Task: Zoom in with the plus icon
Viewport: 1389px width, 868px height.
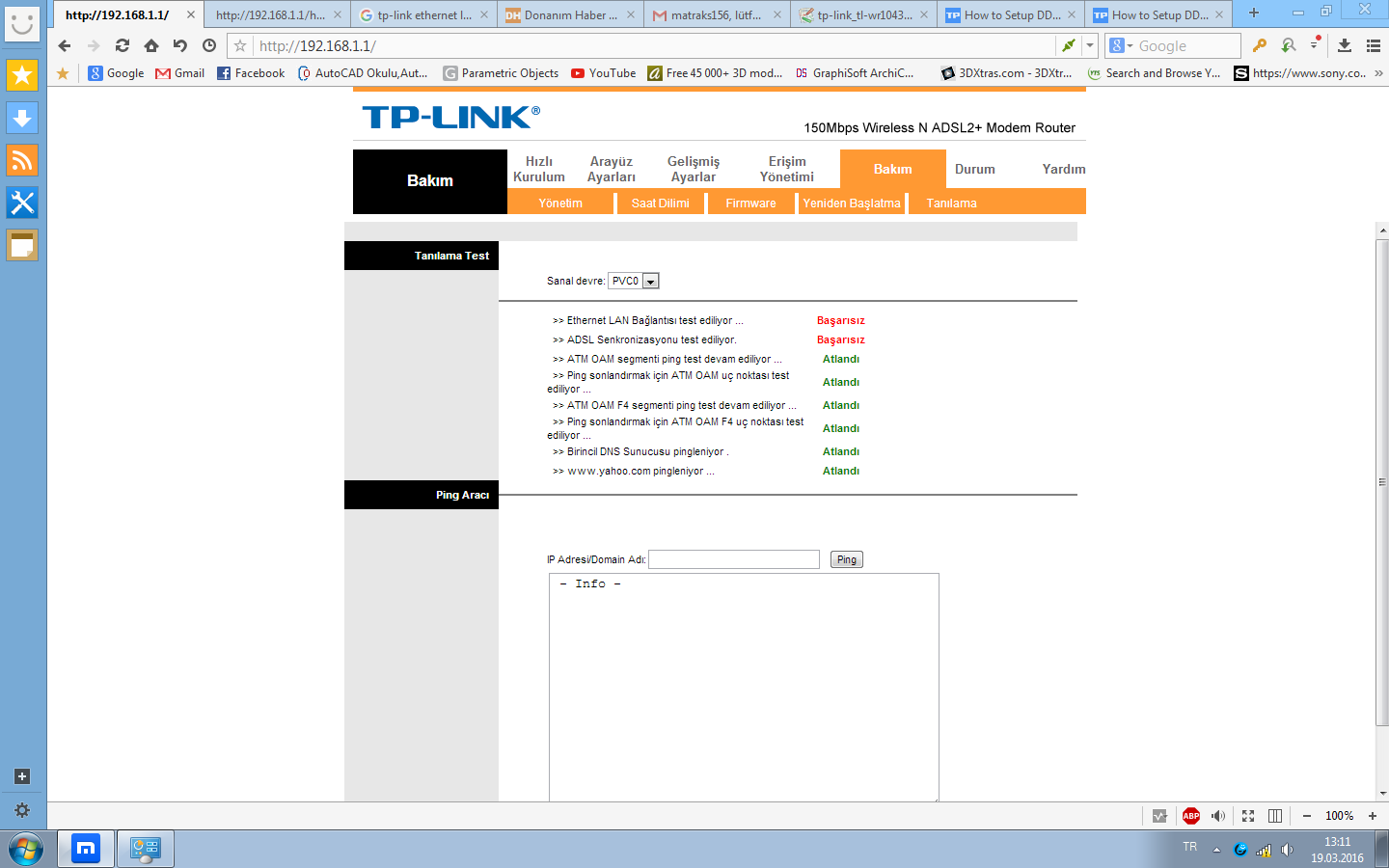Action: pos(1373,816)
